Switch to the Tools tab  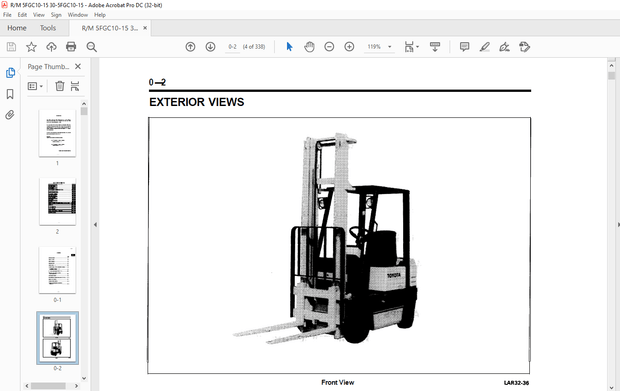[48, 28]
